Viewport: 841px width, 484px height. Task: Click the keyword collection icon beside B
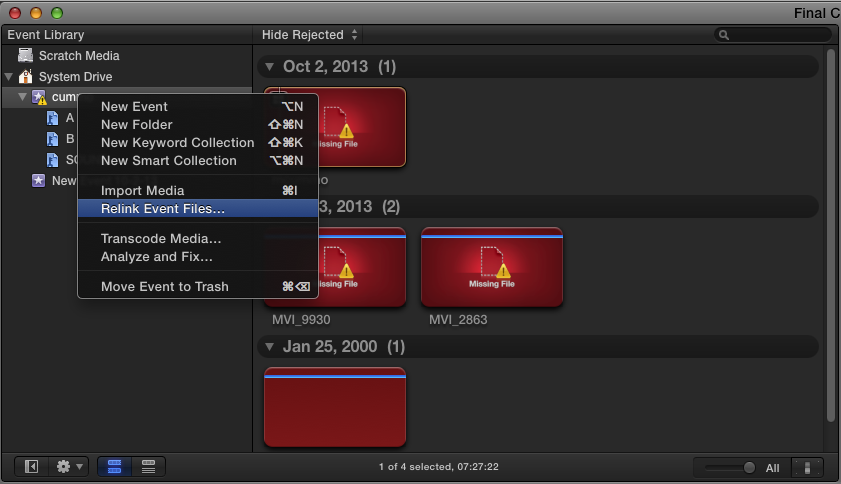52,139
